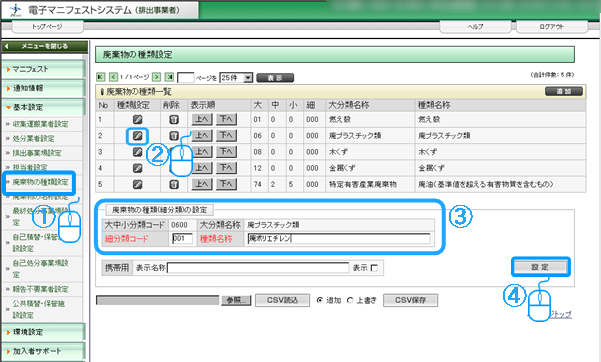The height and width of the screenshot is (362, 601).
Task: Click the 設定 submit button
Action: tap(540, 267)
